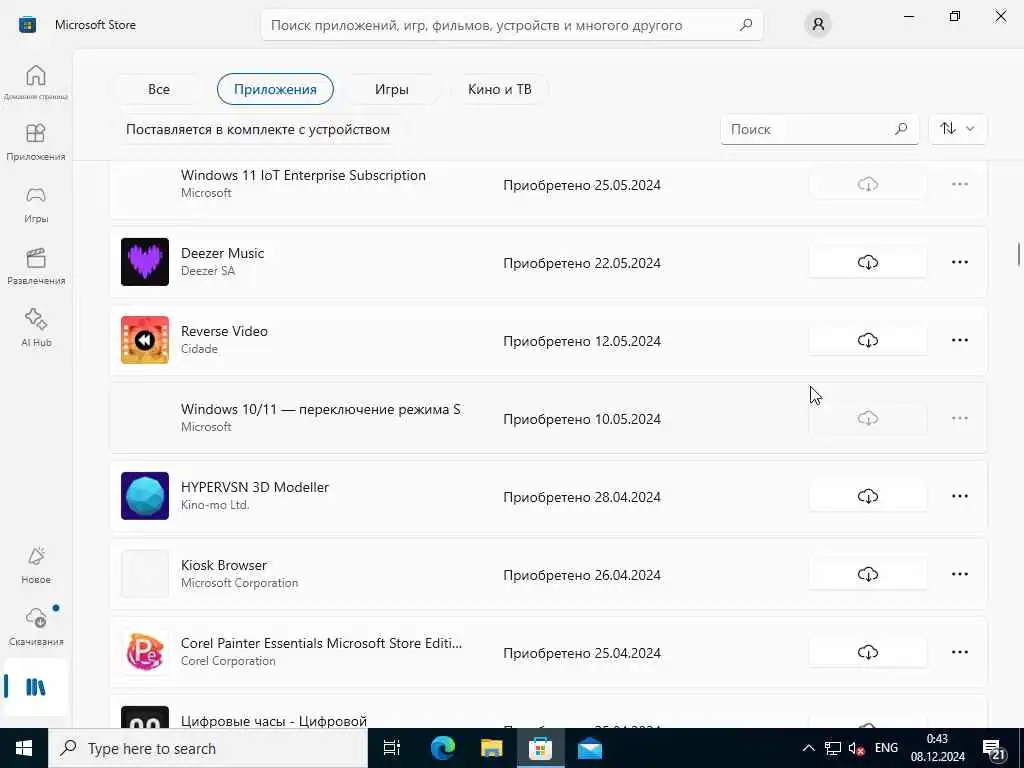Open the Новое section in the sidebar
1024x768 pixels.
pos(36,566)
